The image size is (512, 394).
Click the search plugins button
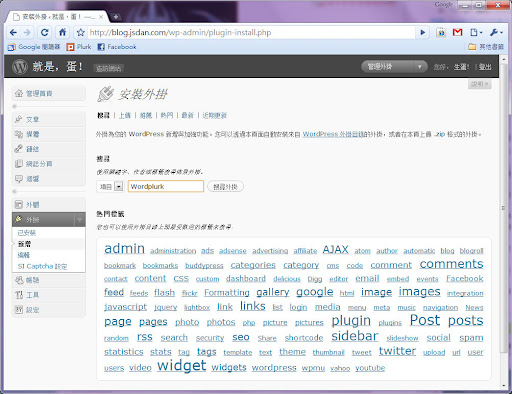[x=225, y=186]
